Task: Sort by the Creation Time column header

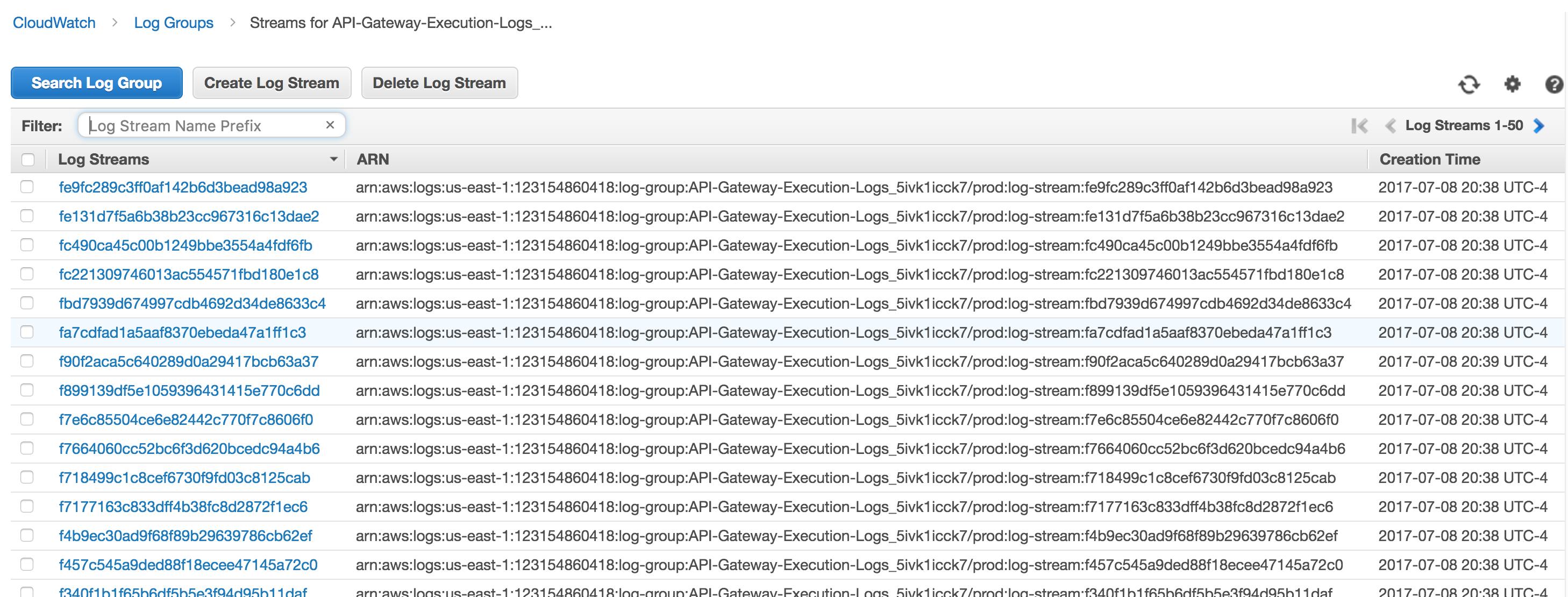Action: click(1429, 159)
